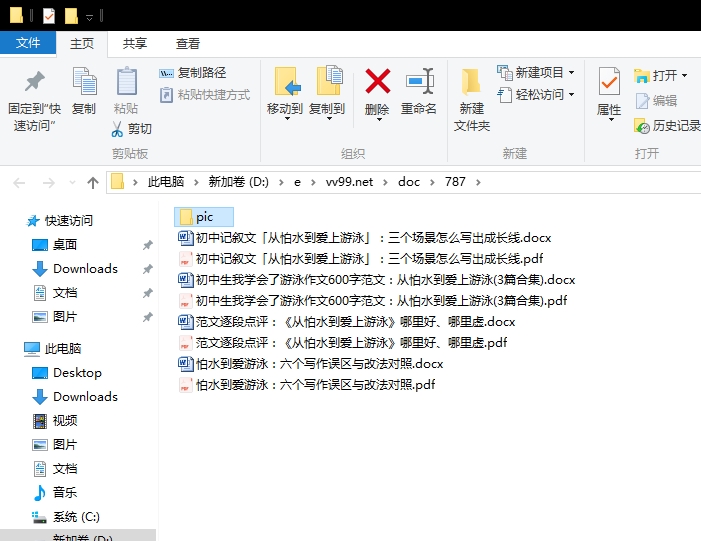The height and width of the screenshot is (541, 701).
Task: Switch to the File tab
Action: (x=28, y=43)
